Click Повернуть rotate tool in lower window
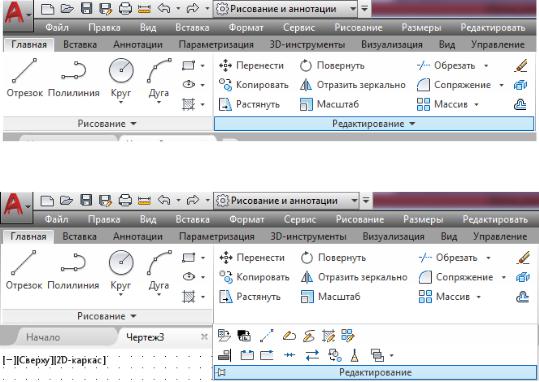 (x=333, y=258)
